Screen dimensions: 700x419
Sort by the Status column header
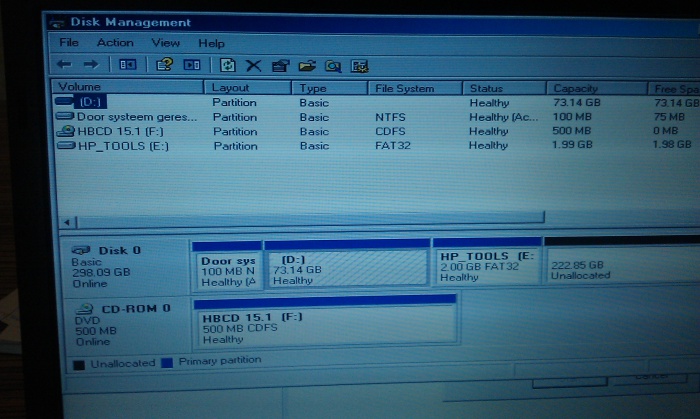[504, 88]
